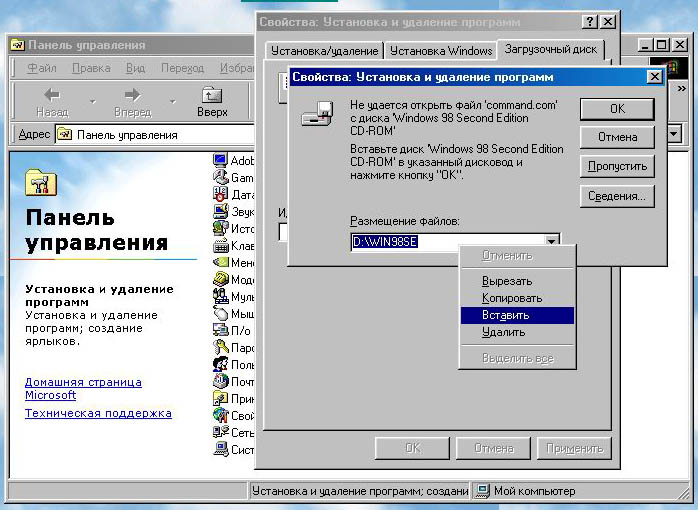Click the Forward arrow 'Вперед' in toolbar

[133, 101]
